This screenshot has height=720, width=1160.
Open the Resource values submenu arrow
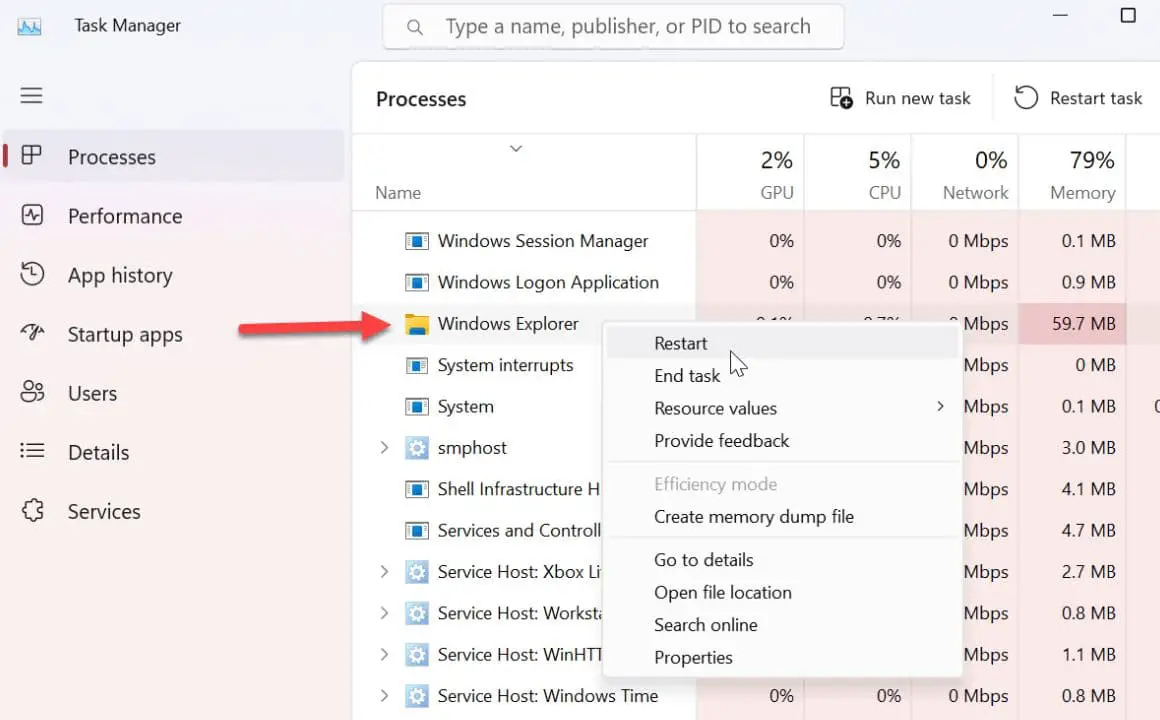940,406
